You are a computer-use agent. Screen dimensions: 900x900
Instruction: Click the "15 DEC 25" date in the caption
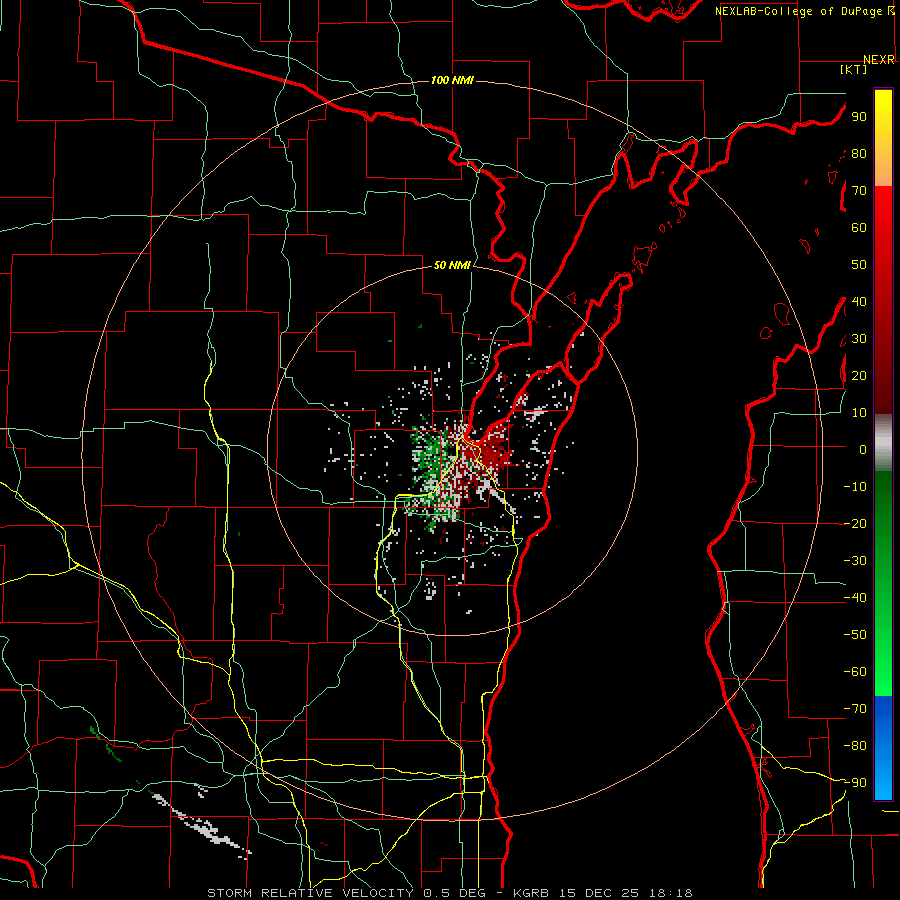597,893
